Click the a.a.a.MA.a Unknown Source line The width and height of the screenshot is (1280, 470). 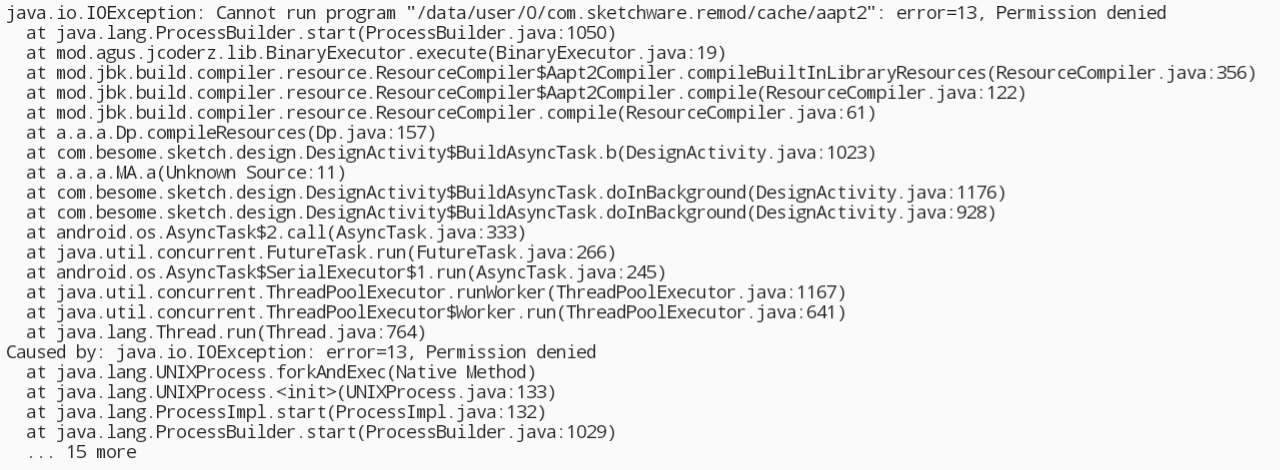pyautogui.click(x=186, y=173)
